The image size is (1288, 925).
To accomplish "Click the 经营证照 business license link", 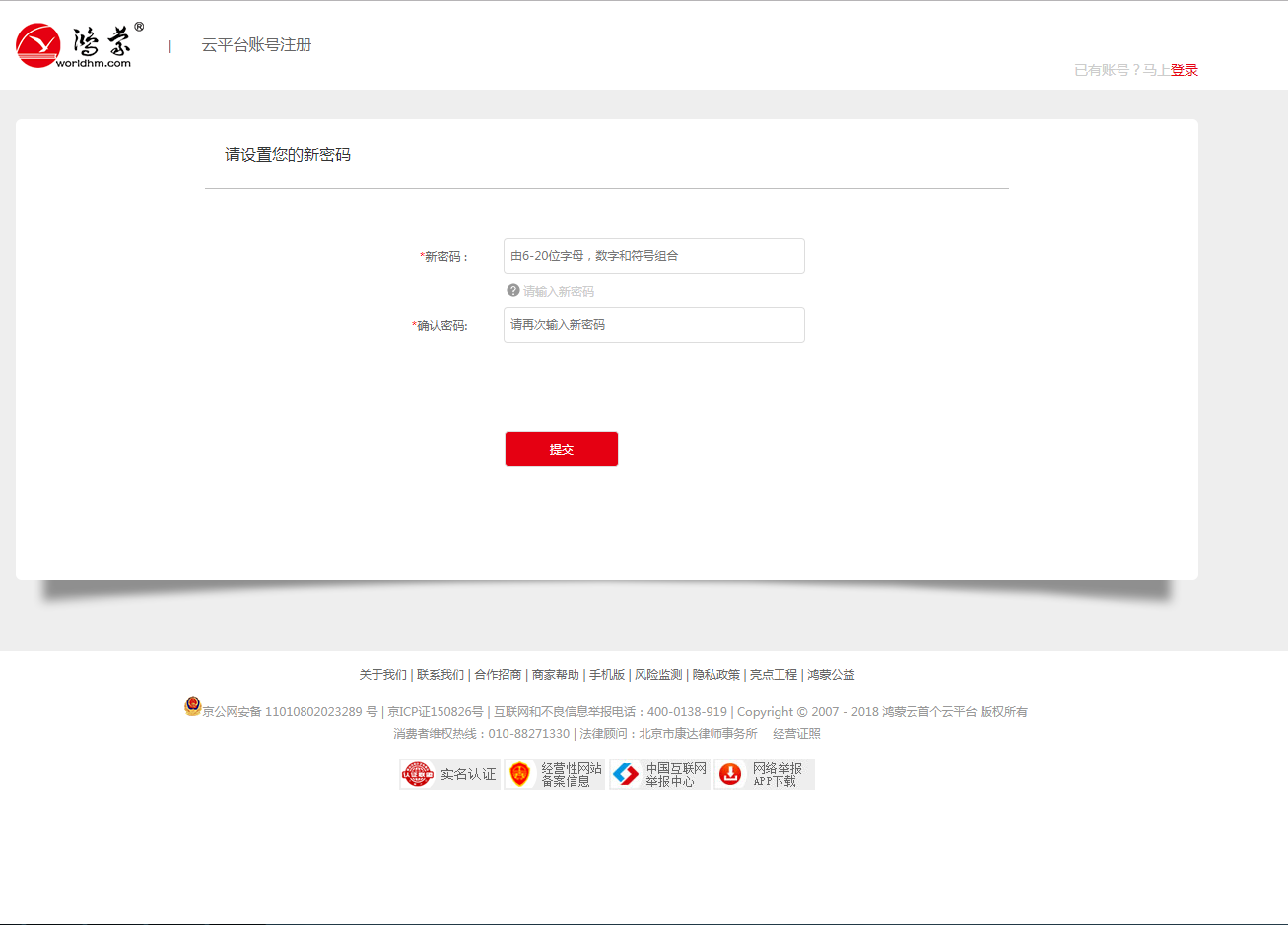I will coord(796,734).
